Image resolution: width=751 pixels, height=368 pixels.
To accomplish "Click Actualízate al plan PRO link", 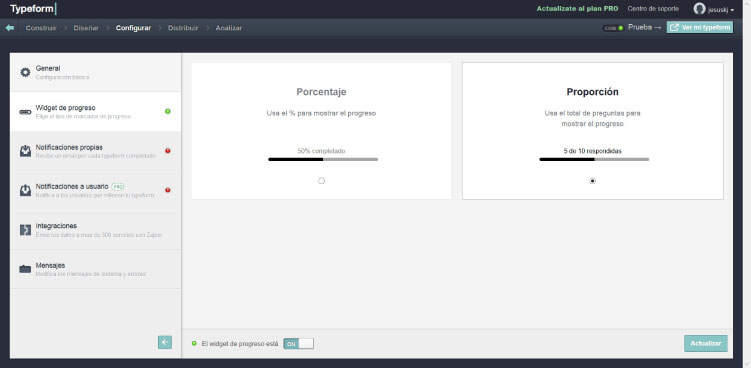I will [x=577, y=9].
